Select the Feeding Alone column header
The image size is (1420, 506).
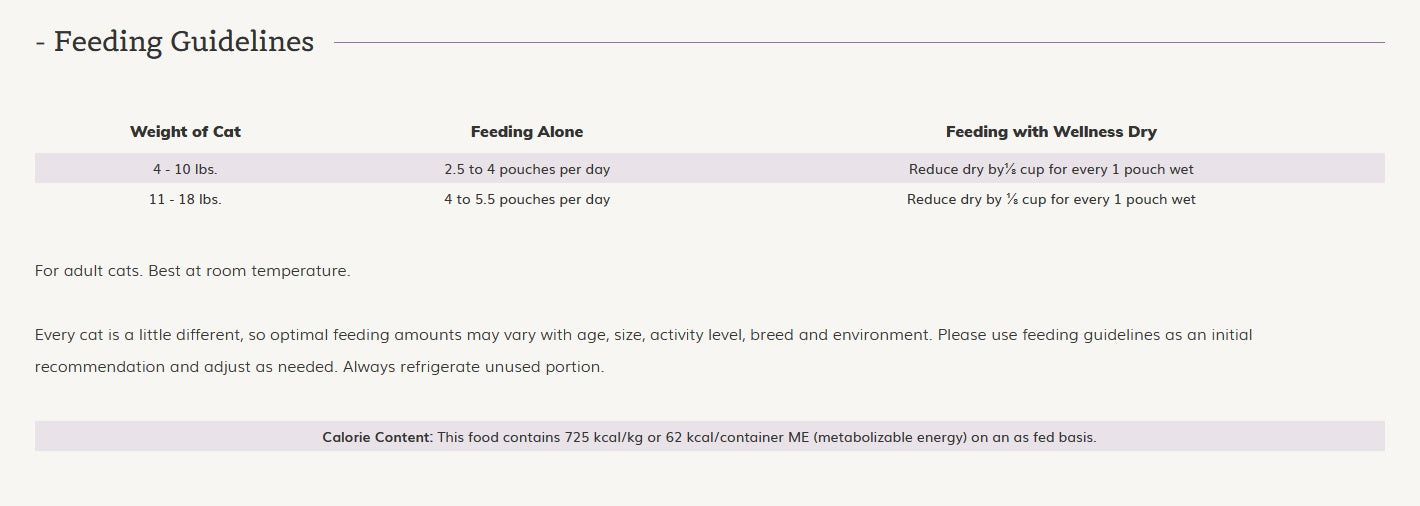coord(527,132)
